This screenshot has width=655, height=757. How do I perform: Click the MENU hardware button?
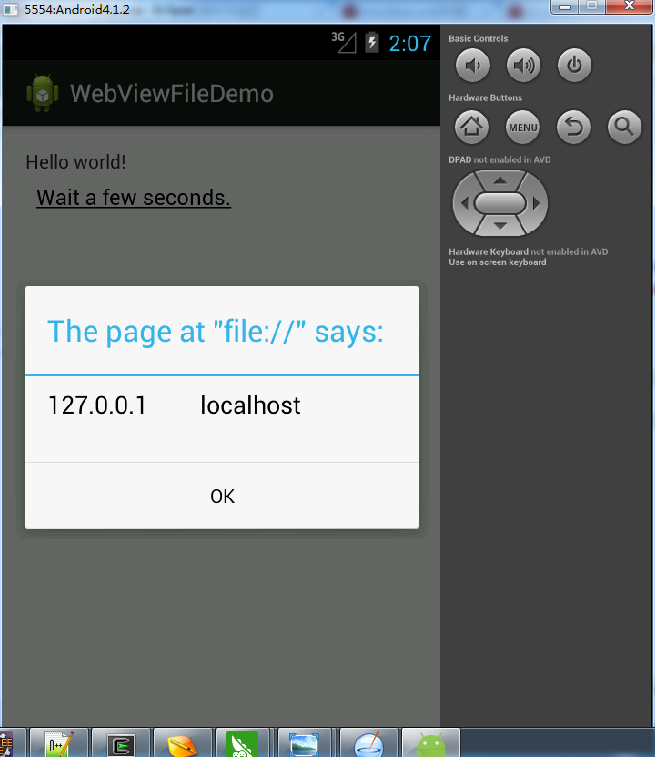523,127
